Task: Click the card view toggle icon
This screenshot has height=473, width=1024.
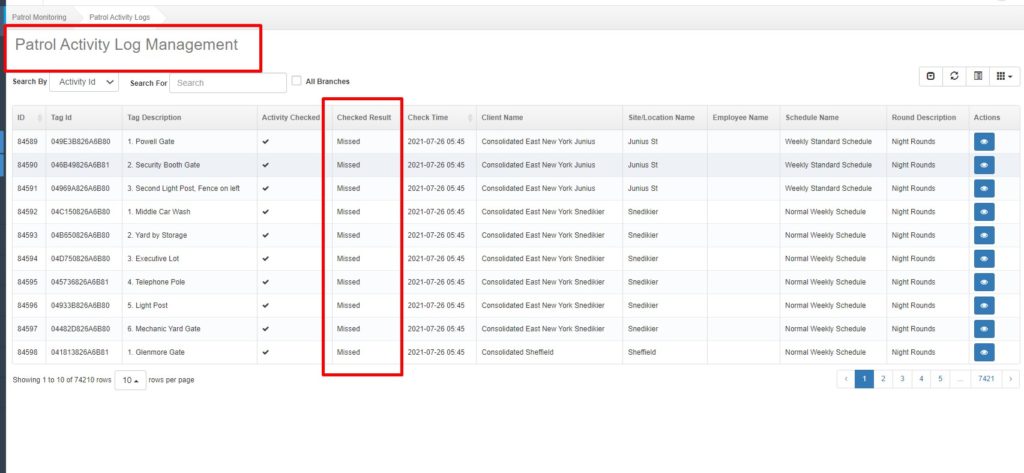Action: click(x=979, y=76)
